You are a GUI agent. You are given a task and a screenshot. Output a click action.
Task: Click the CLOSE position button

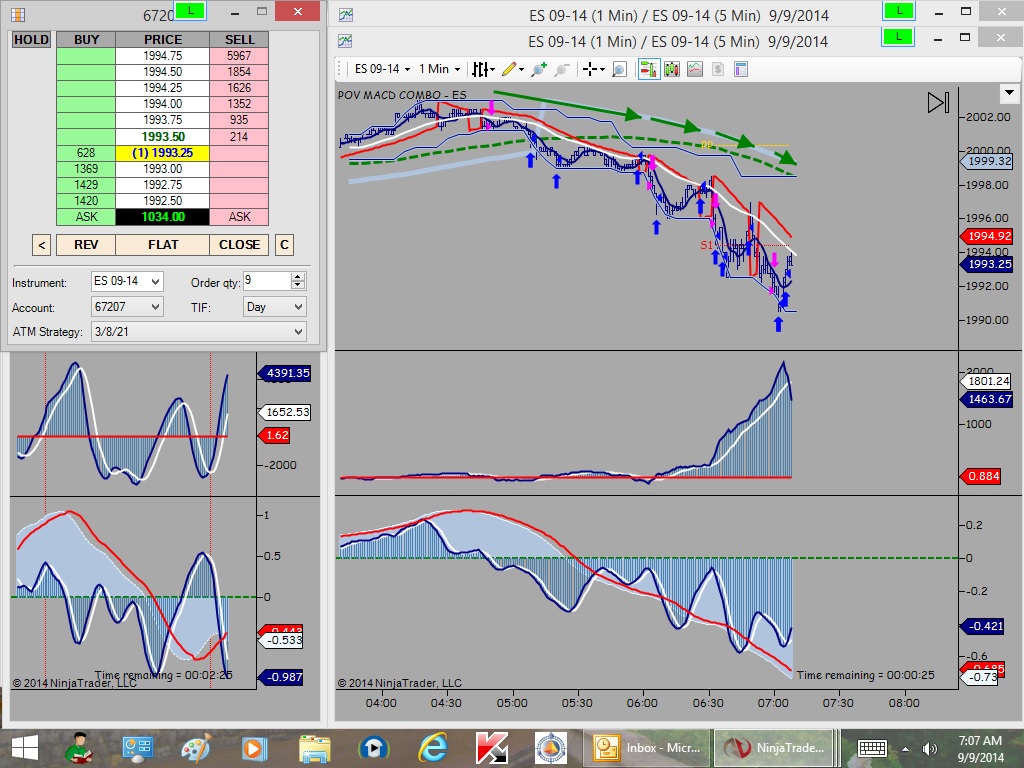click(239, 245)
